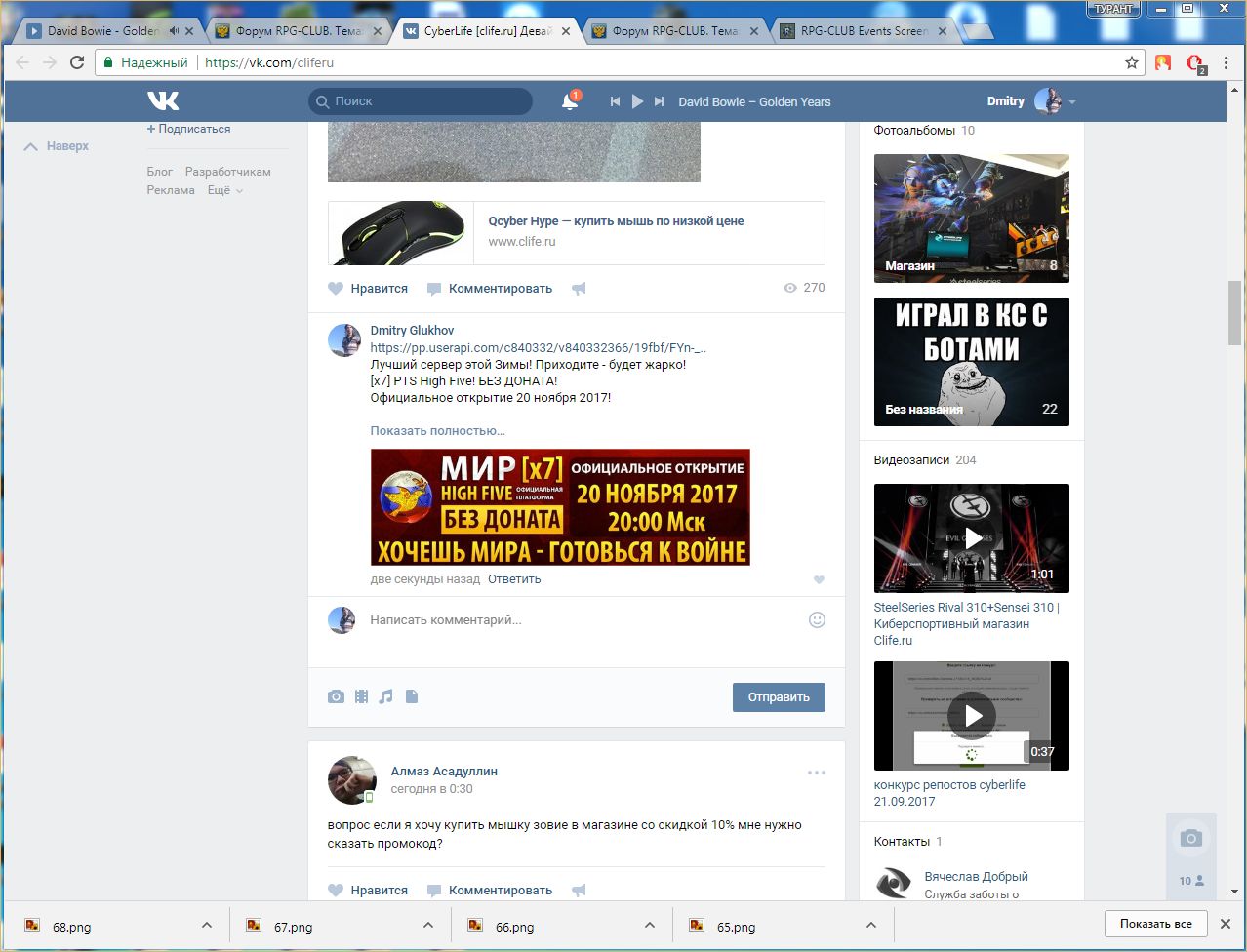Image resolution: width=1247 pixels, height=952 pixels.
Task: Open Dmitry Glukhov commenter profile
Action: 412,331
